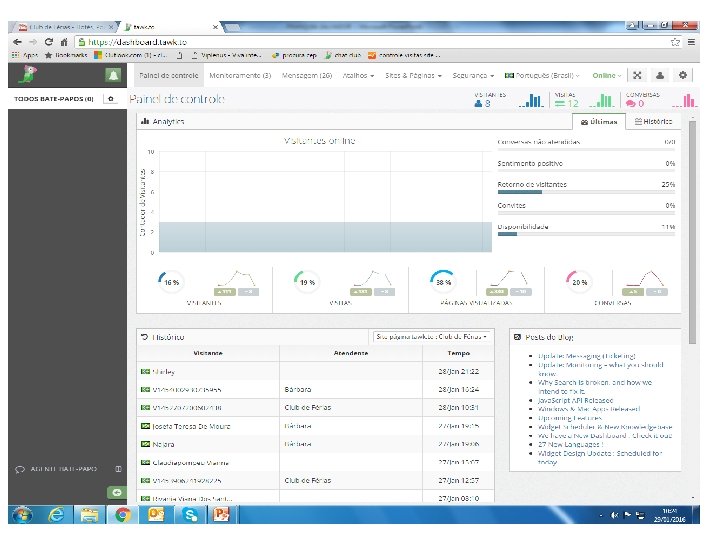This screenshot has width=720, height=540.
Task: Click gear icon beside TODOS BATE-PAPOS
Action: pyautogui.click(x=111, y=99)
